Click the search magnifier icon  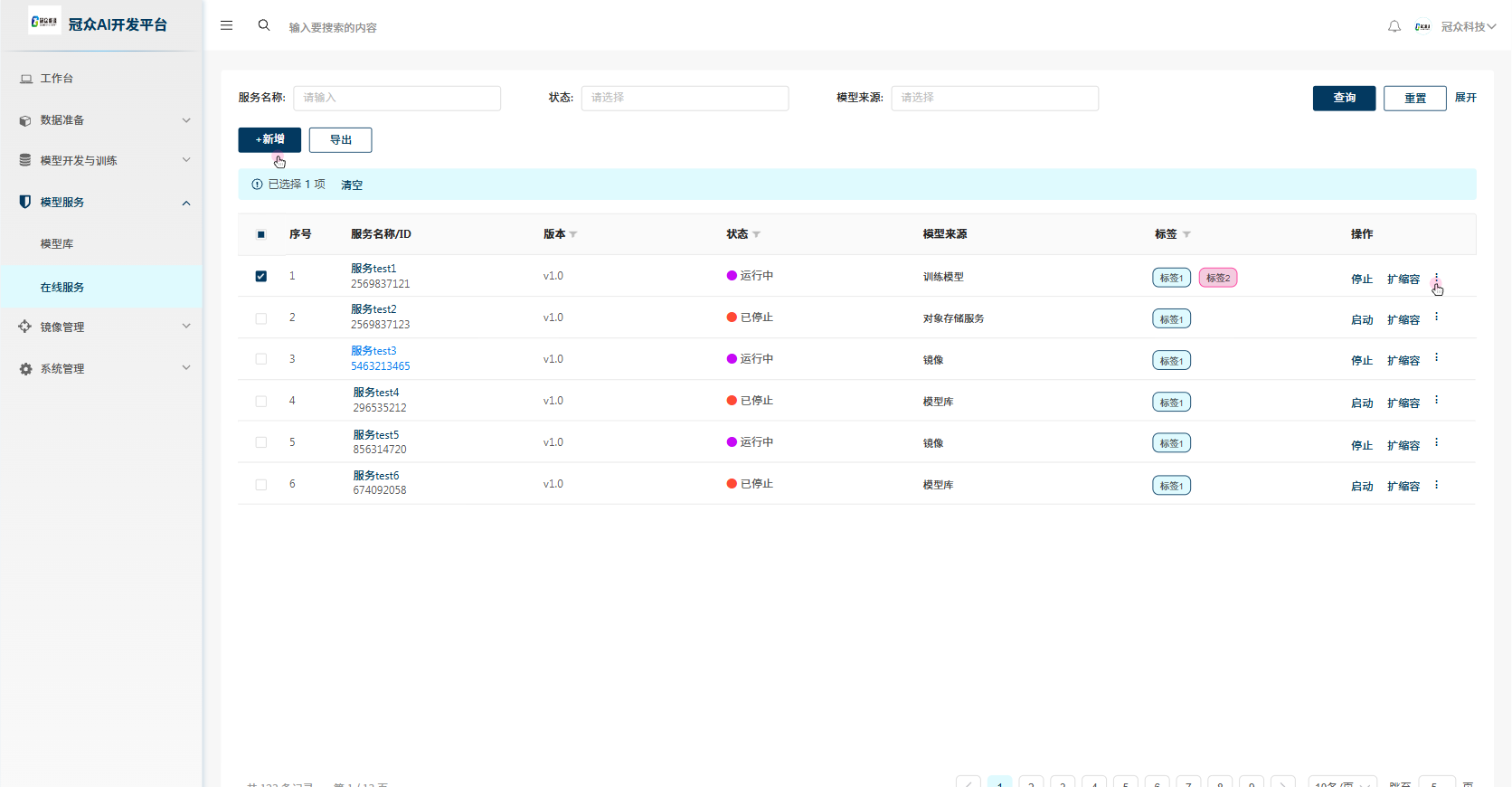pos(264,25)
